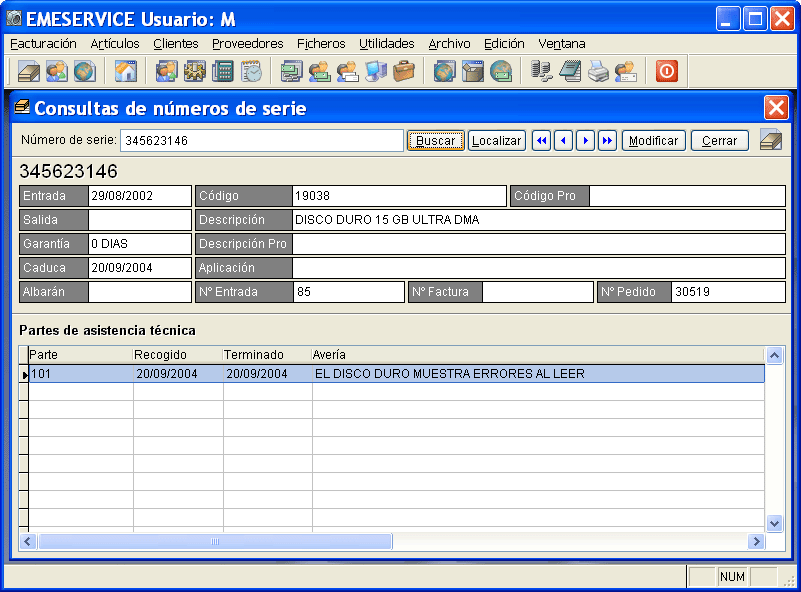The image size is (801, 592).
Task: Go to the next record with the single-right arrow
Action: [585, 140]
